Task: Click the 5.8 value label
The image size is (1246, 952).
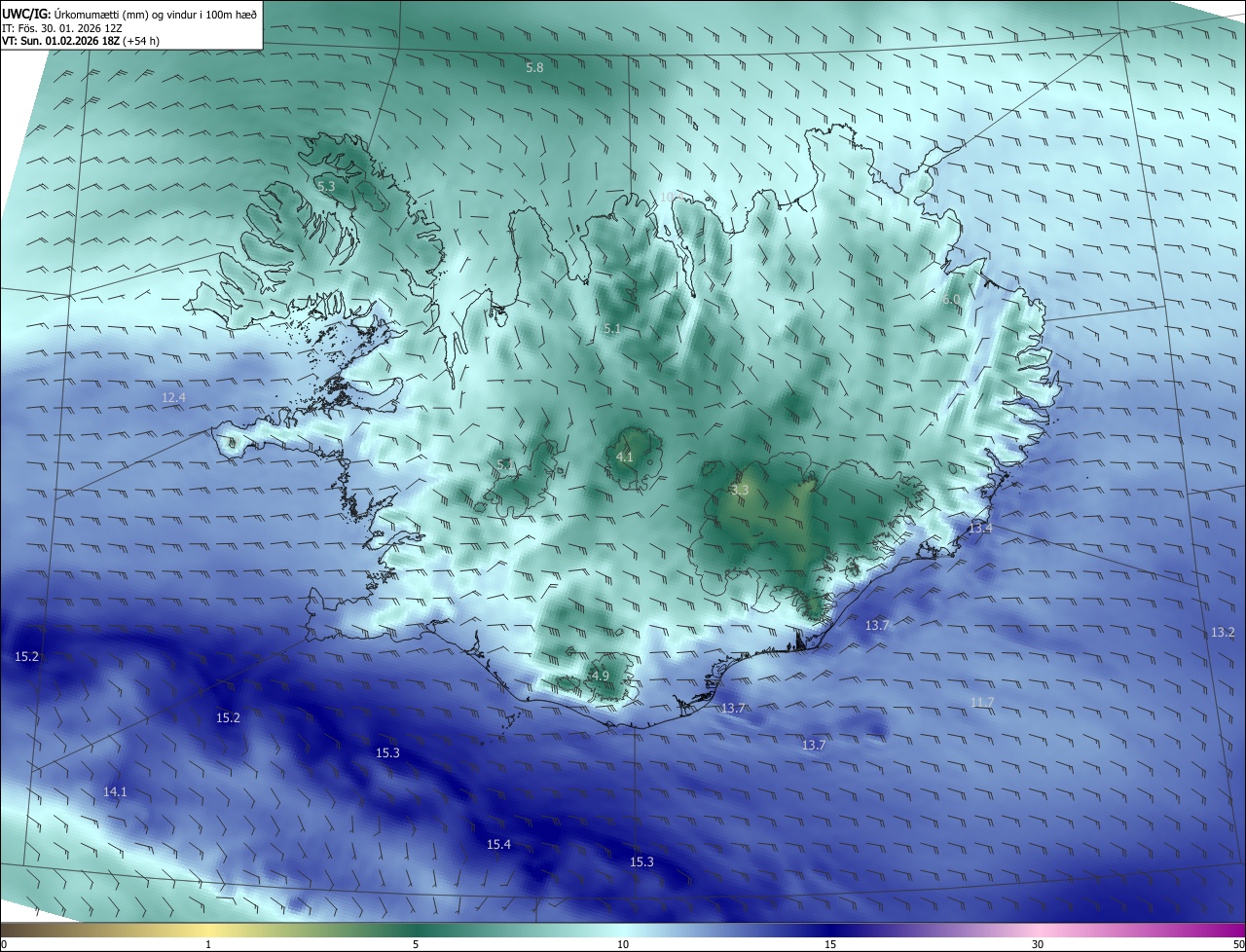Action: 534,68
